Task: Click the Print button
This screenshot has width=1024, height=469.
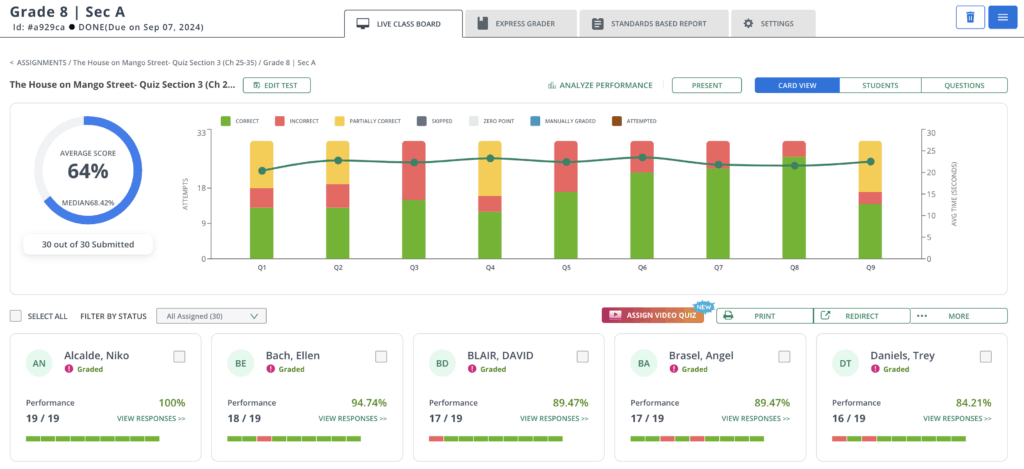Action: (765, 316)
